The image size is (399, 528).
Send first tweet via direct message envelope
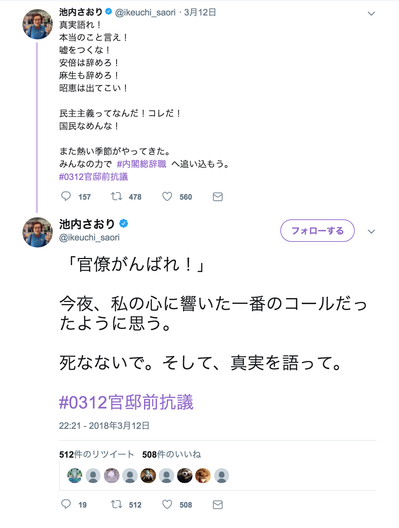point(218,197)
